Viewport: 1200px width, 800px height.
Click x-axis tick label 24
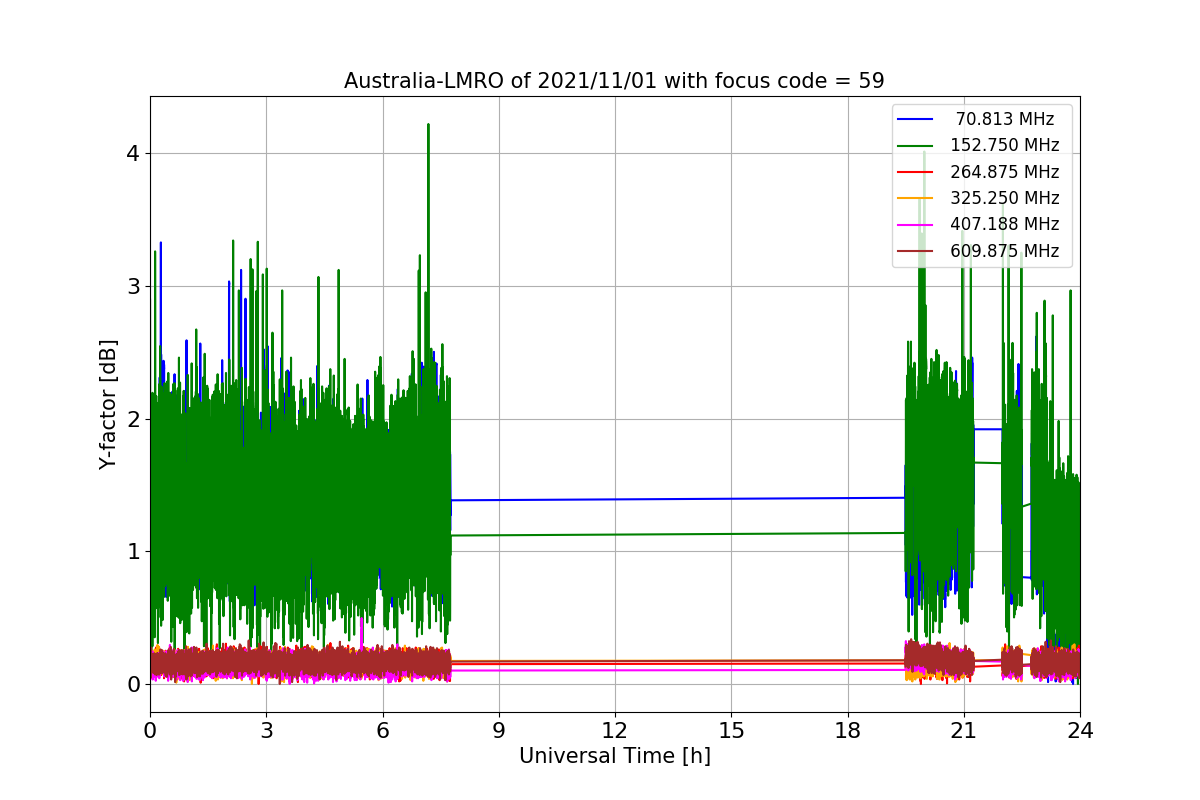(1080, 731)
